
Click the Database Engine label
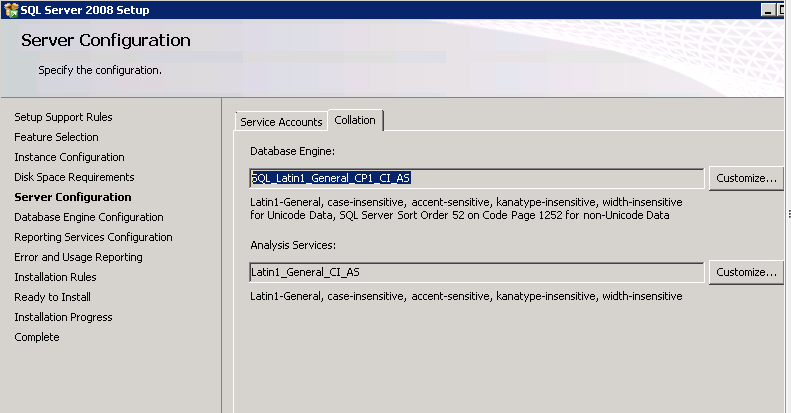pyautogui.click(x=293, y=151)
